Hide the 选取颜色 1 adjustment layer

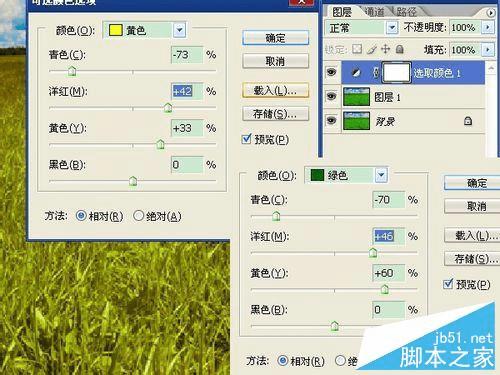tap(331, 72)
